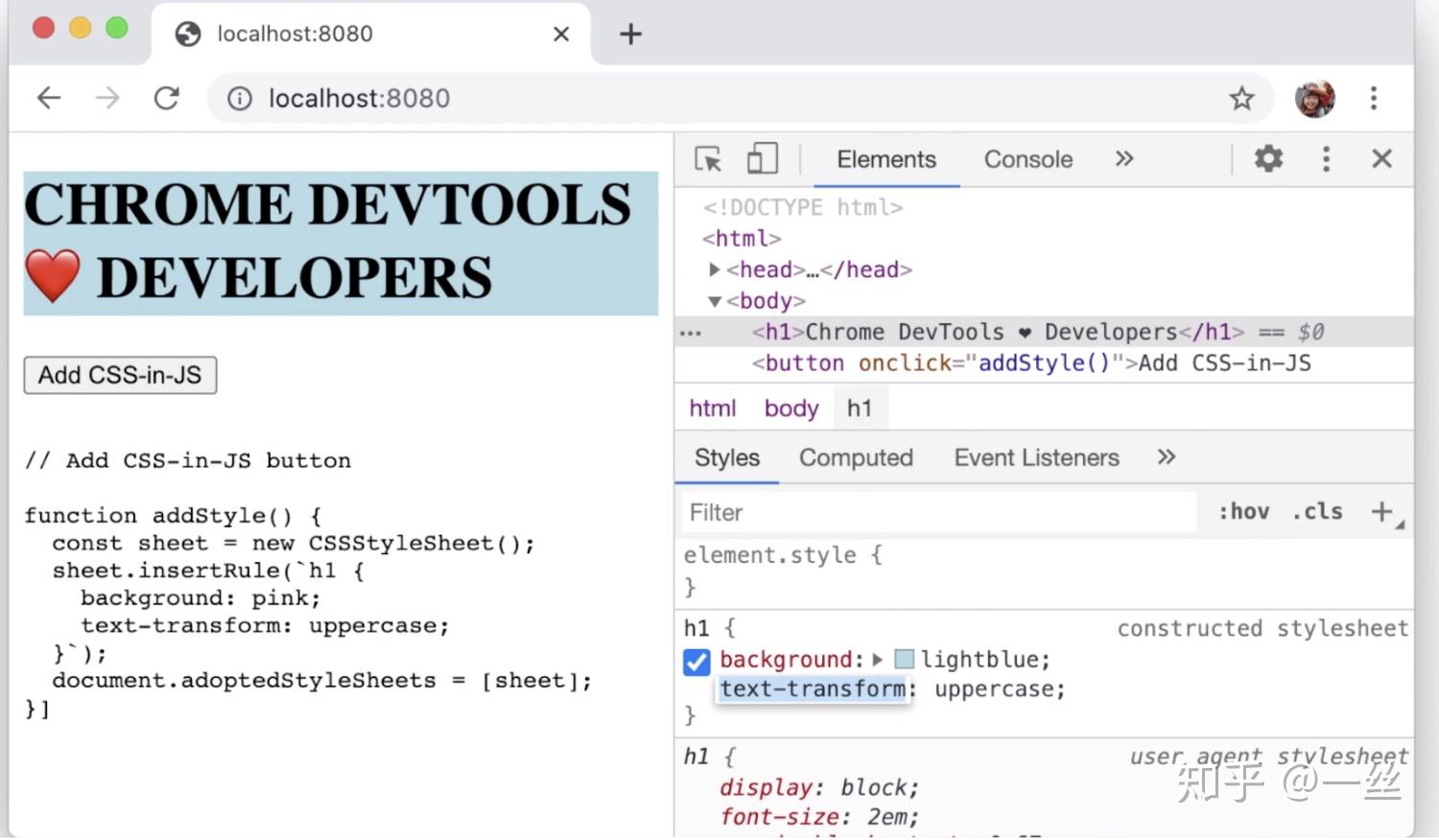Open the lightblue color swatch picker
The height and width of the screenshot is (840, 1439).
[904, 660]
